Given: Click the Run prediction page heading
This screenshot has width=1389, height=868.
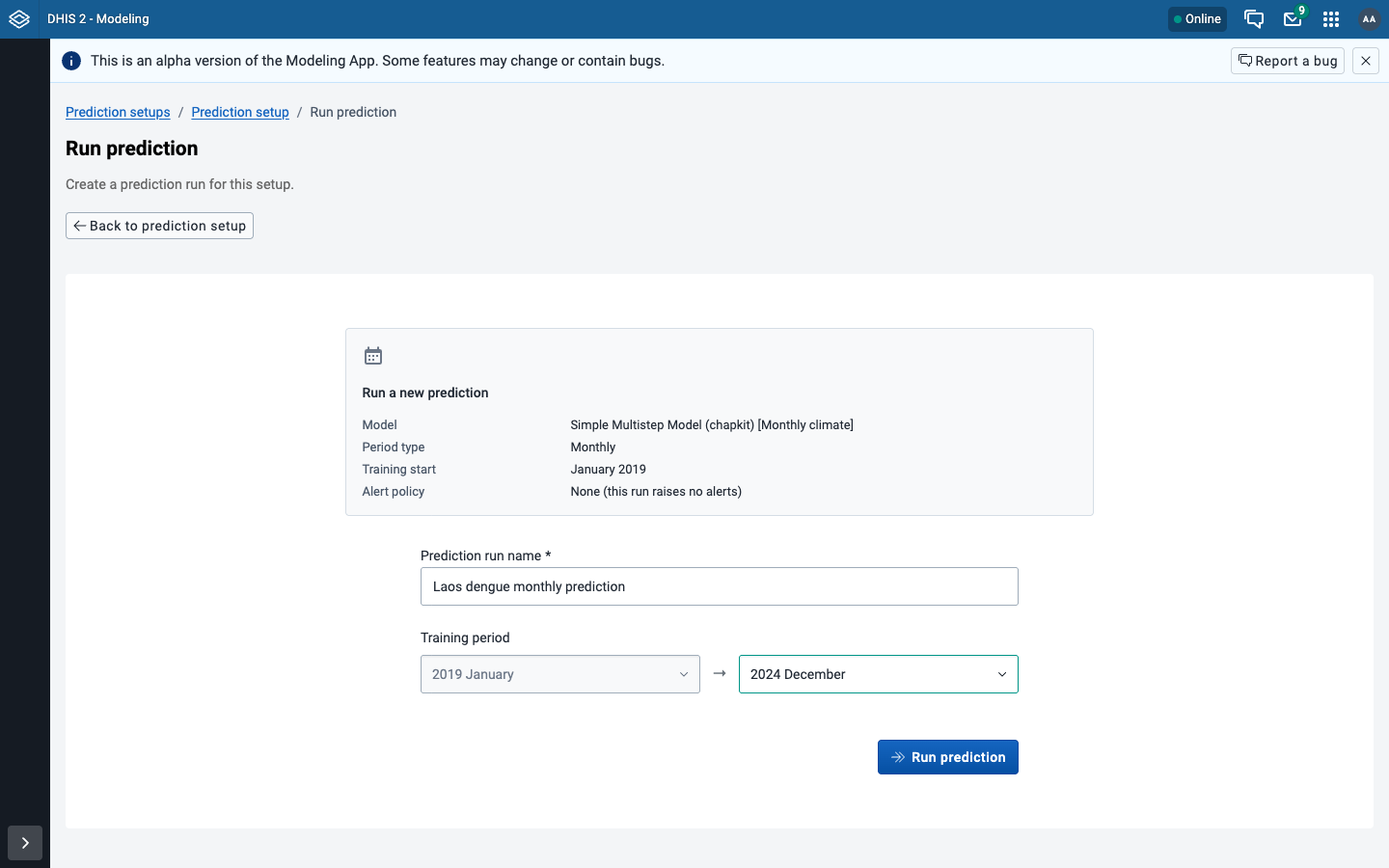Looking at the screenshot, I should [x=132, y=149].
